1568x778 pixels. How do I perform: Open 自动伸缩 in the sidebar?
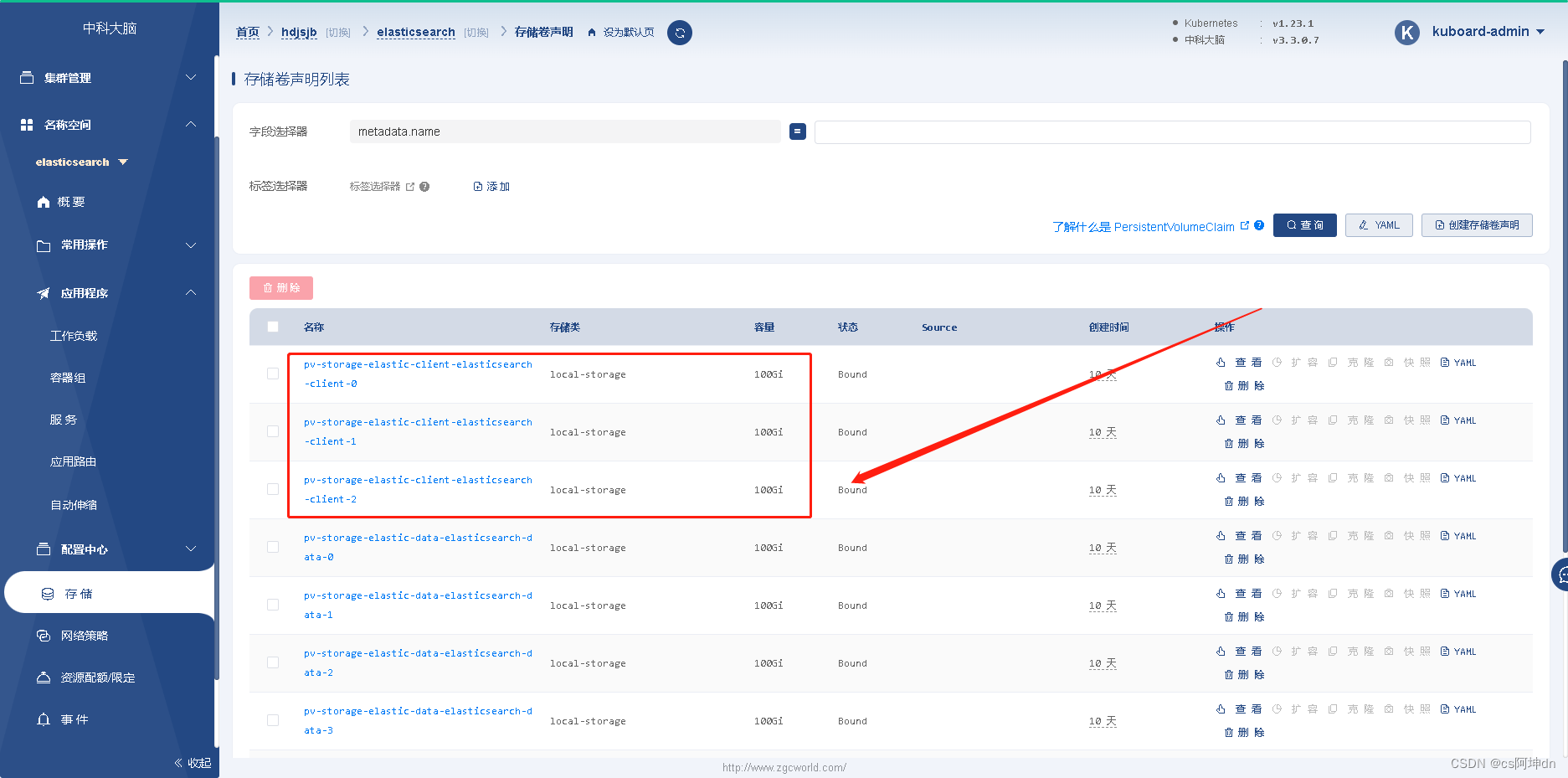74,505
